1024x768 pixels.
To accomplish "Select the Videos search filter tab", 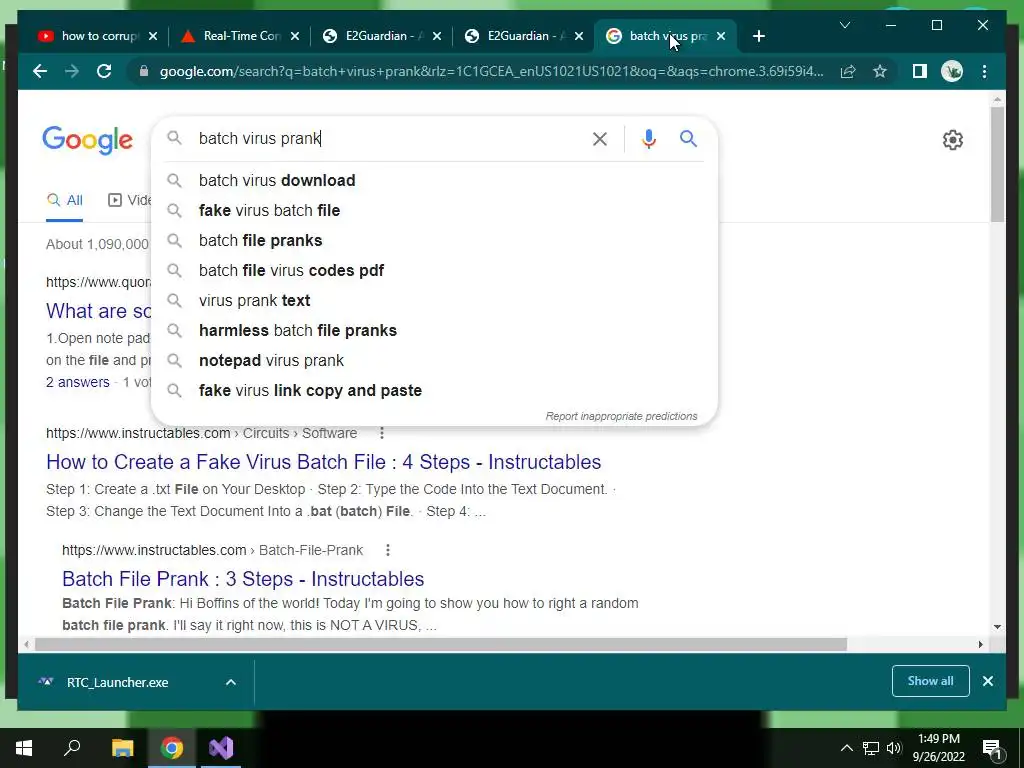I will coord(129,200).
